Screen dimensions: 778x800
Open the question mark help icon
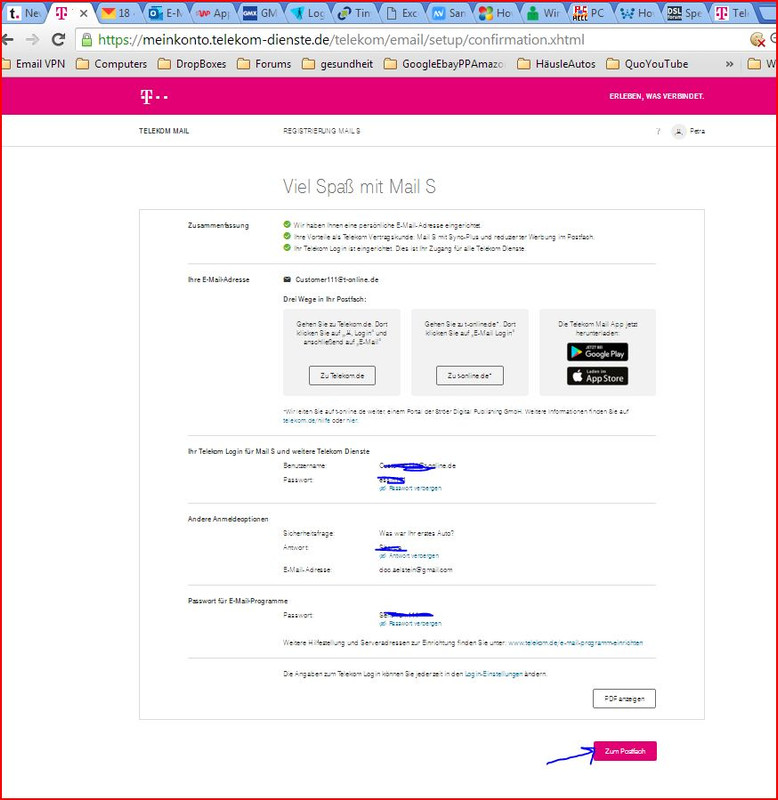[x=658, y=132]
